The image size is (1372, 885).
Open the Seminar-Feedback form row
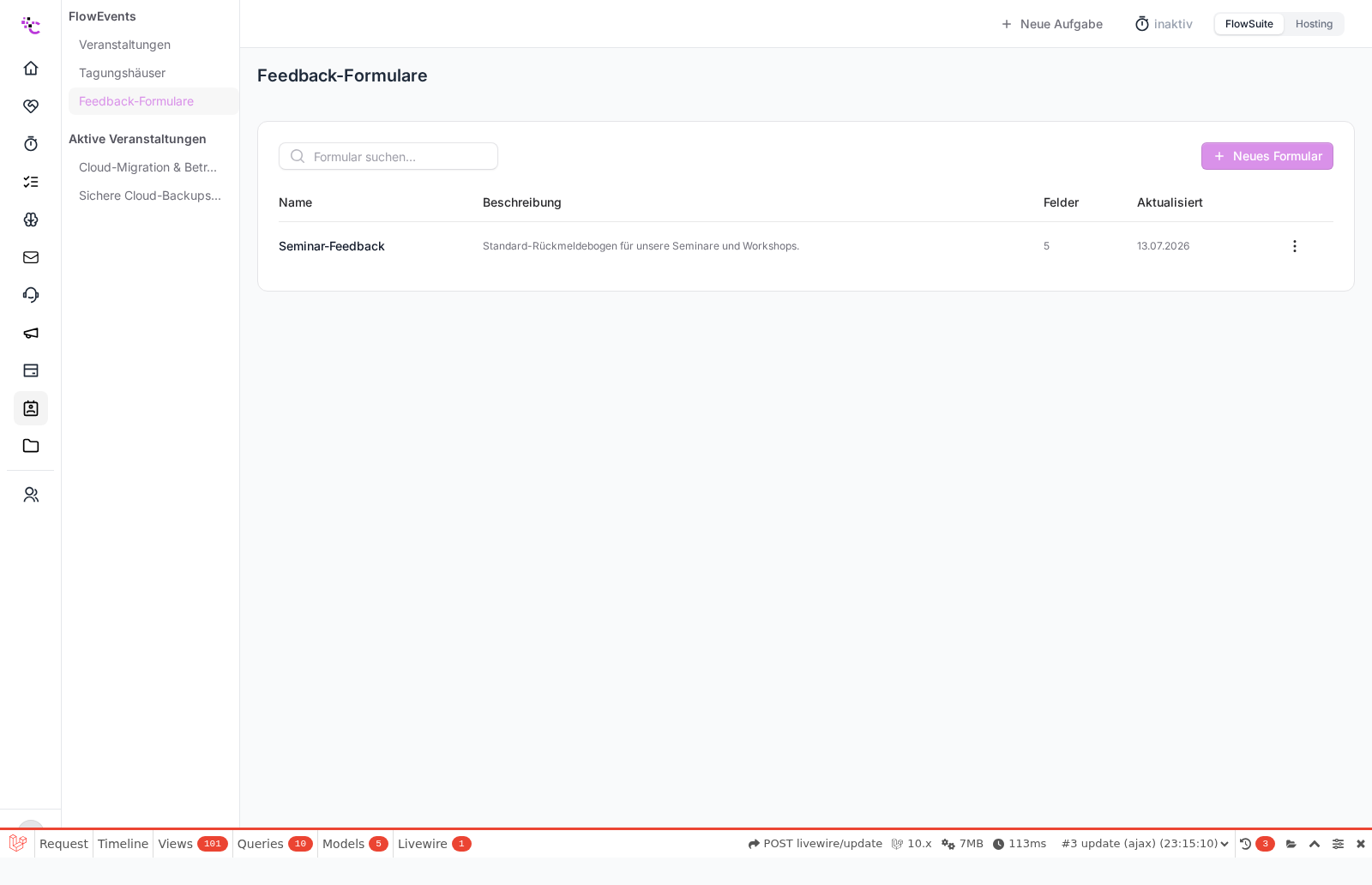point(806,246)
